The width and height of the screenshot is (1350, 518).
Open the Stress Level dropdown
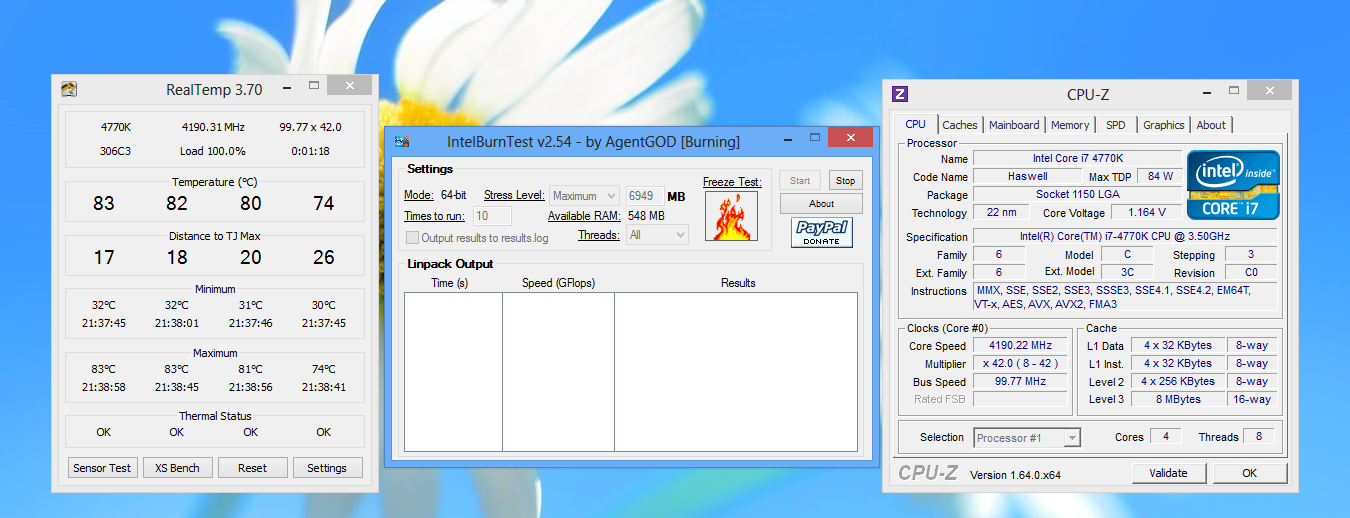click(x=584, y=196)
